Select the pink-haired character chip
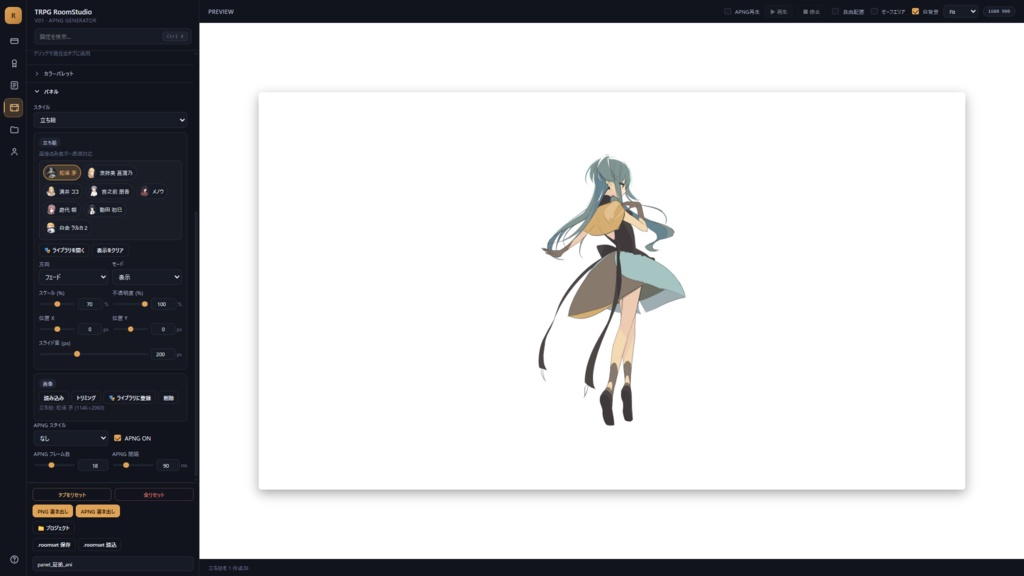The height and width of the screenshot is (576, 1024). coord(62,210)
